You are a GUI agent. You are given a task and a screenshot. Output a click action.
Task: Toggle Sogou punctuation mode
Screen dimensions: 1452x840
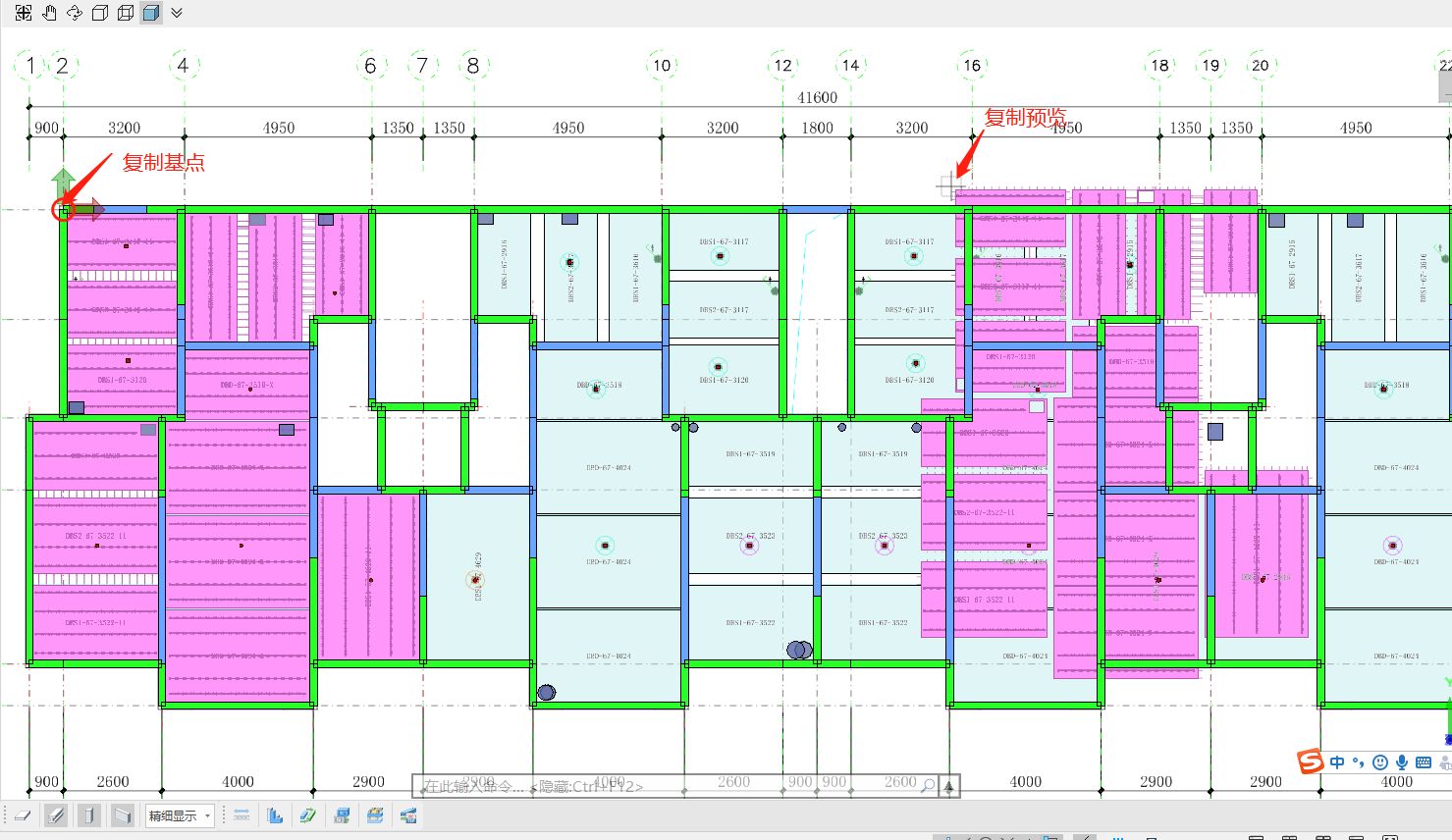(1359, 762)
